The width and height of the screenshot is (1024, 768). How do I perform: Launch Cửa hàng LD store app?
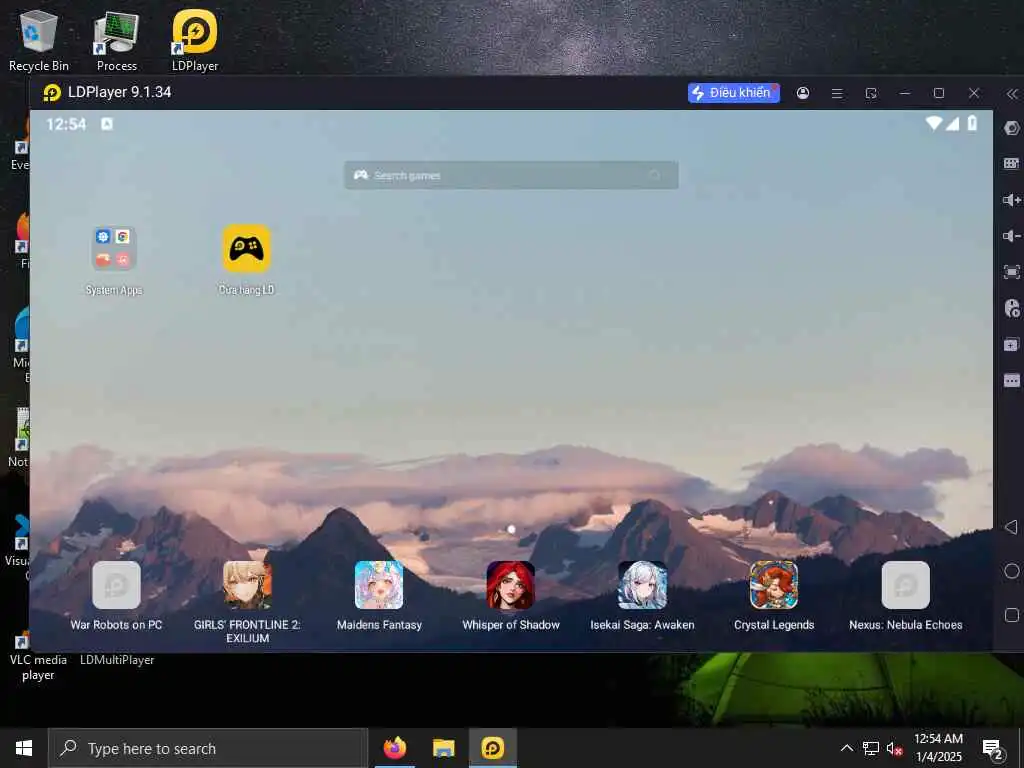tap(246, 260)
